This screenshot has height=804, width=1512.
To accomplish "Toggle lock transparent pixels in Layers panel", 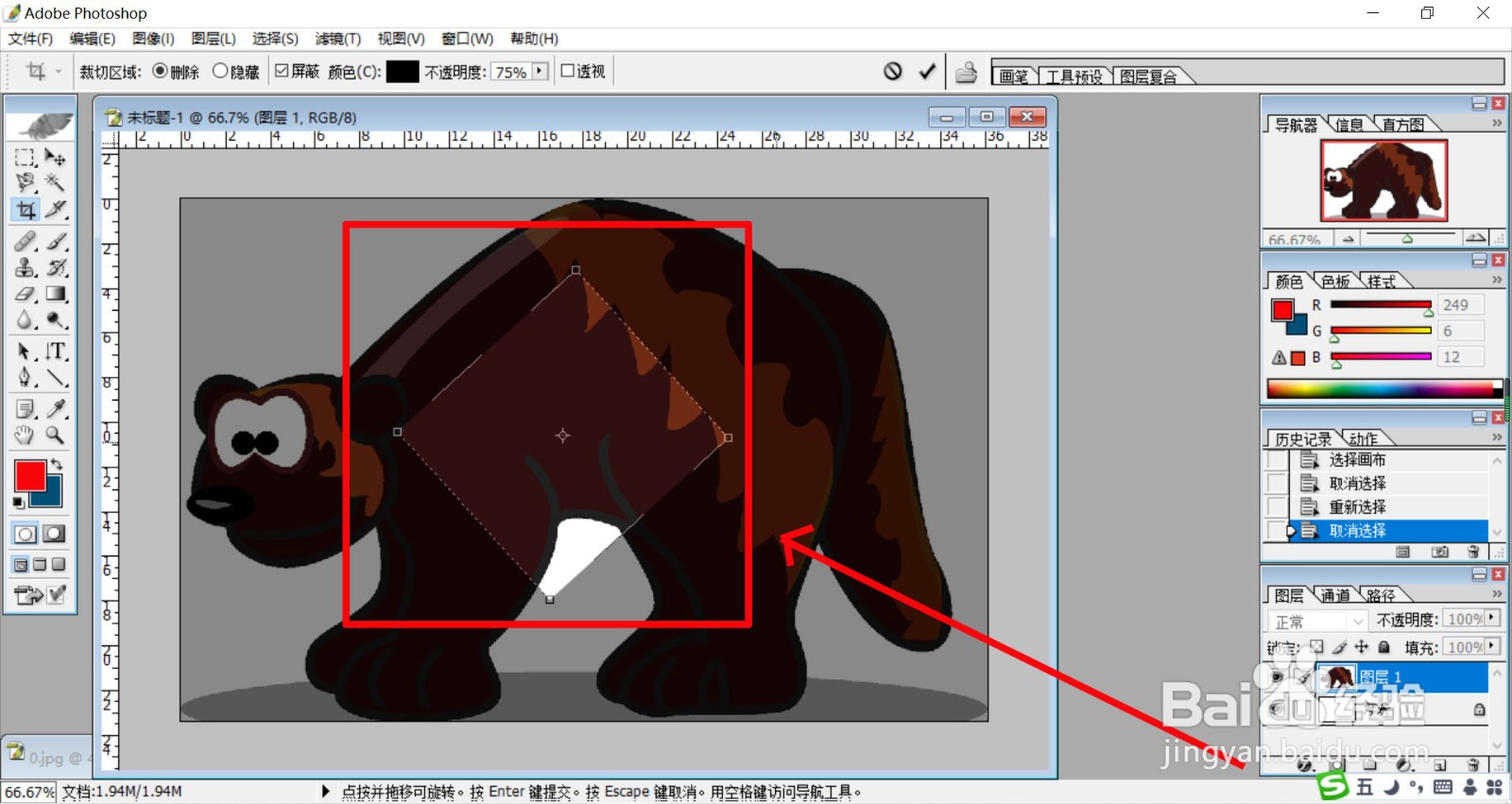I will pos(1316,647).
